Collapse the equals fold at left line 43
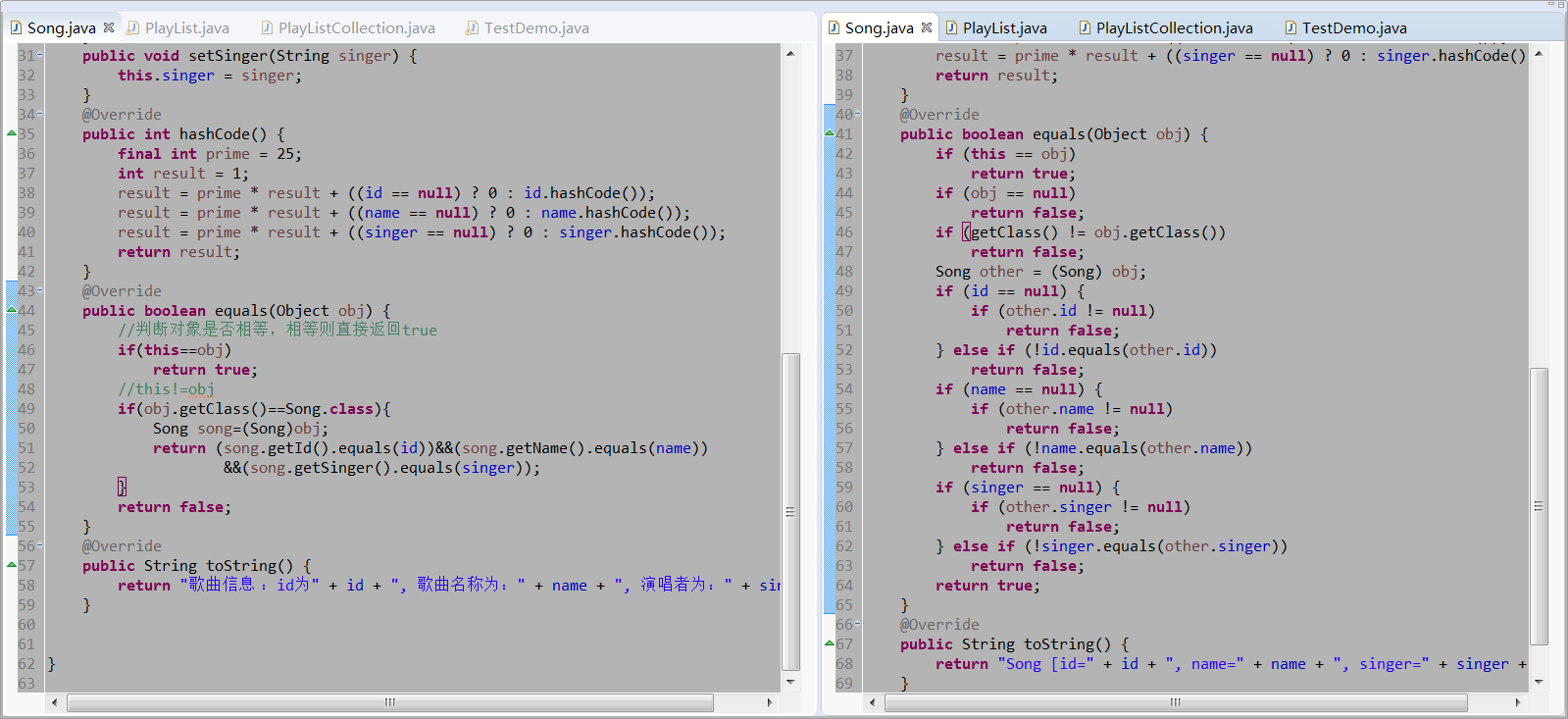1568x719 pixels. (x=39, y=291)
